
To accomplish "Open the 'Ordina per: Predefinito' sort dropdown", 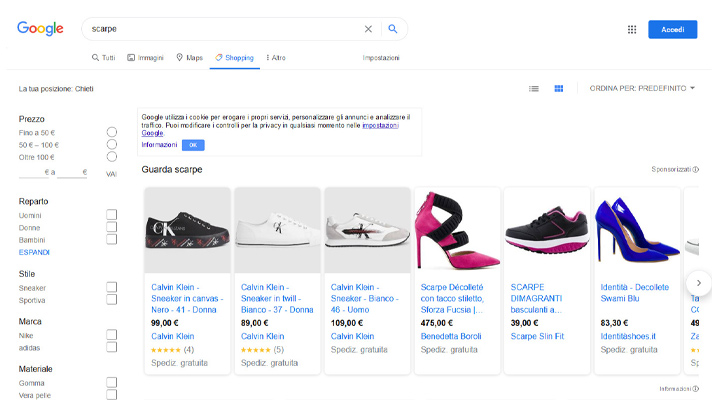I will [642, 88].
